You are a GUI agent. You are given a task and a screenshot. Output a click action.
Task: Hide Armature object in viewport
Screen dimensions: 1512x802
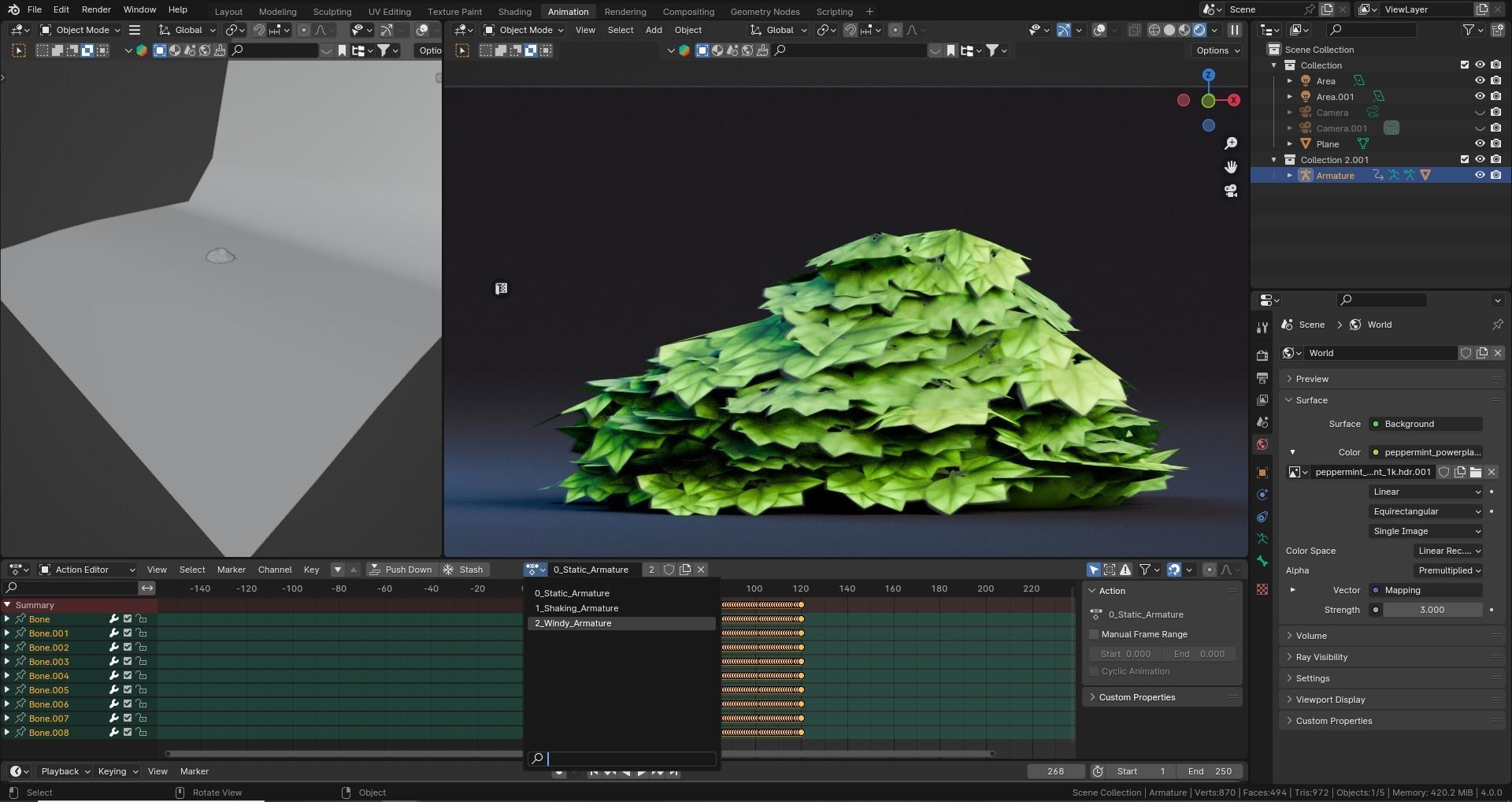tap(1480, 175)
